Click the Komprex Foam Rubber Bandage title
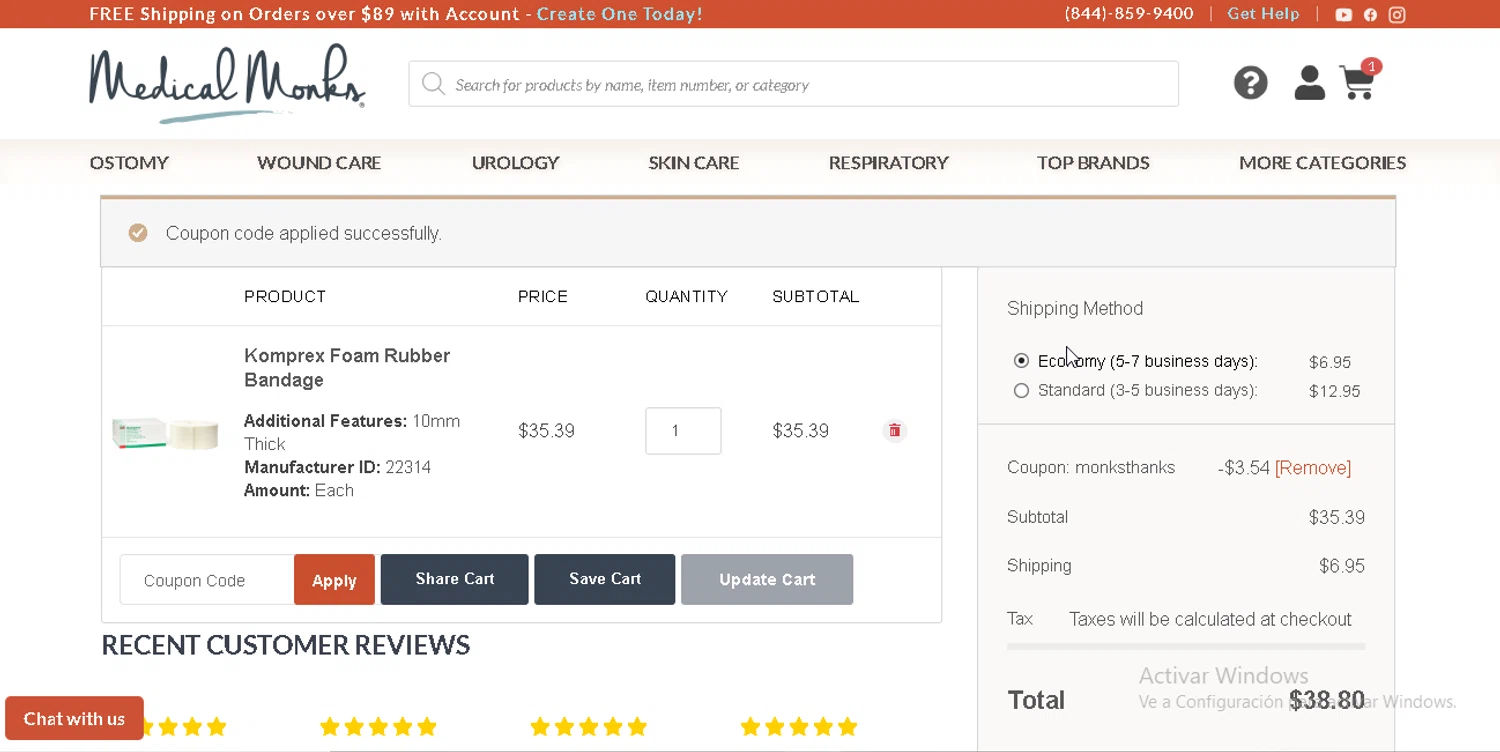Viewport: 1500px width, 752px height. pos(347,368)
